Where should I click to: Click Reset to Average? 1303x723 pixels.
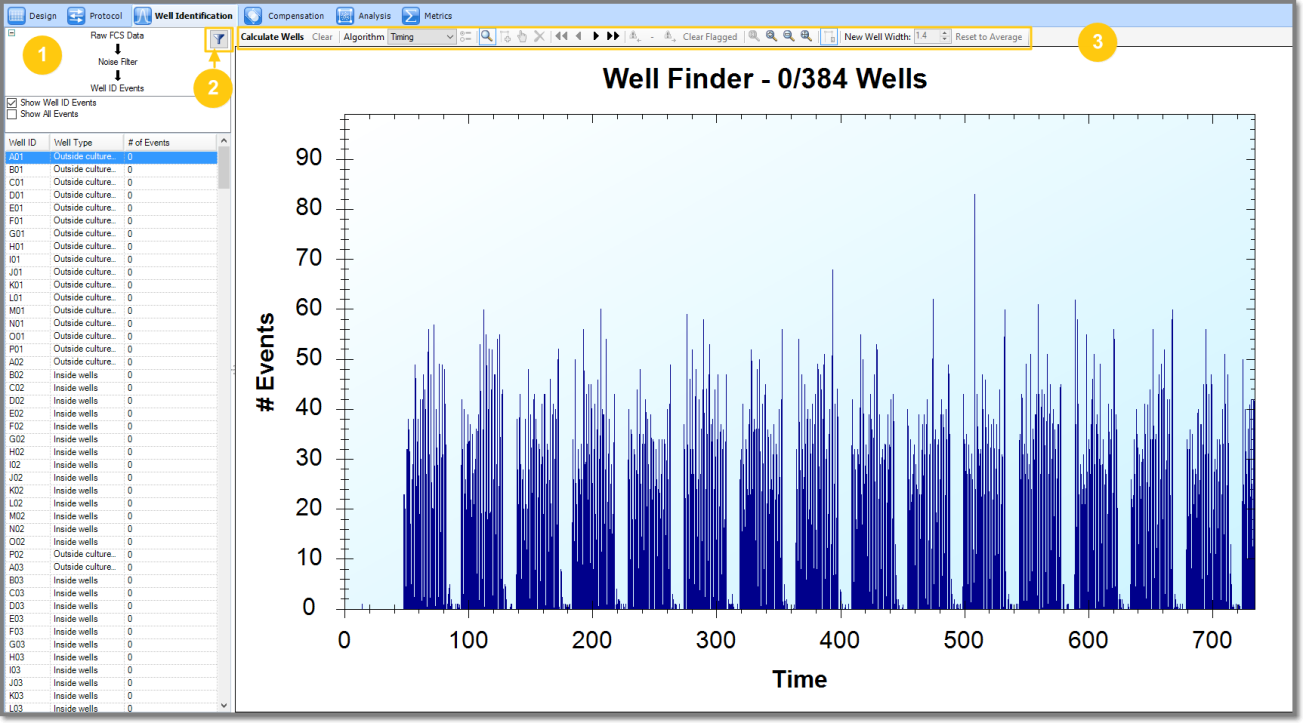pyautogui.click(x=988, y=37)
